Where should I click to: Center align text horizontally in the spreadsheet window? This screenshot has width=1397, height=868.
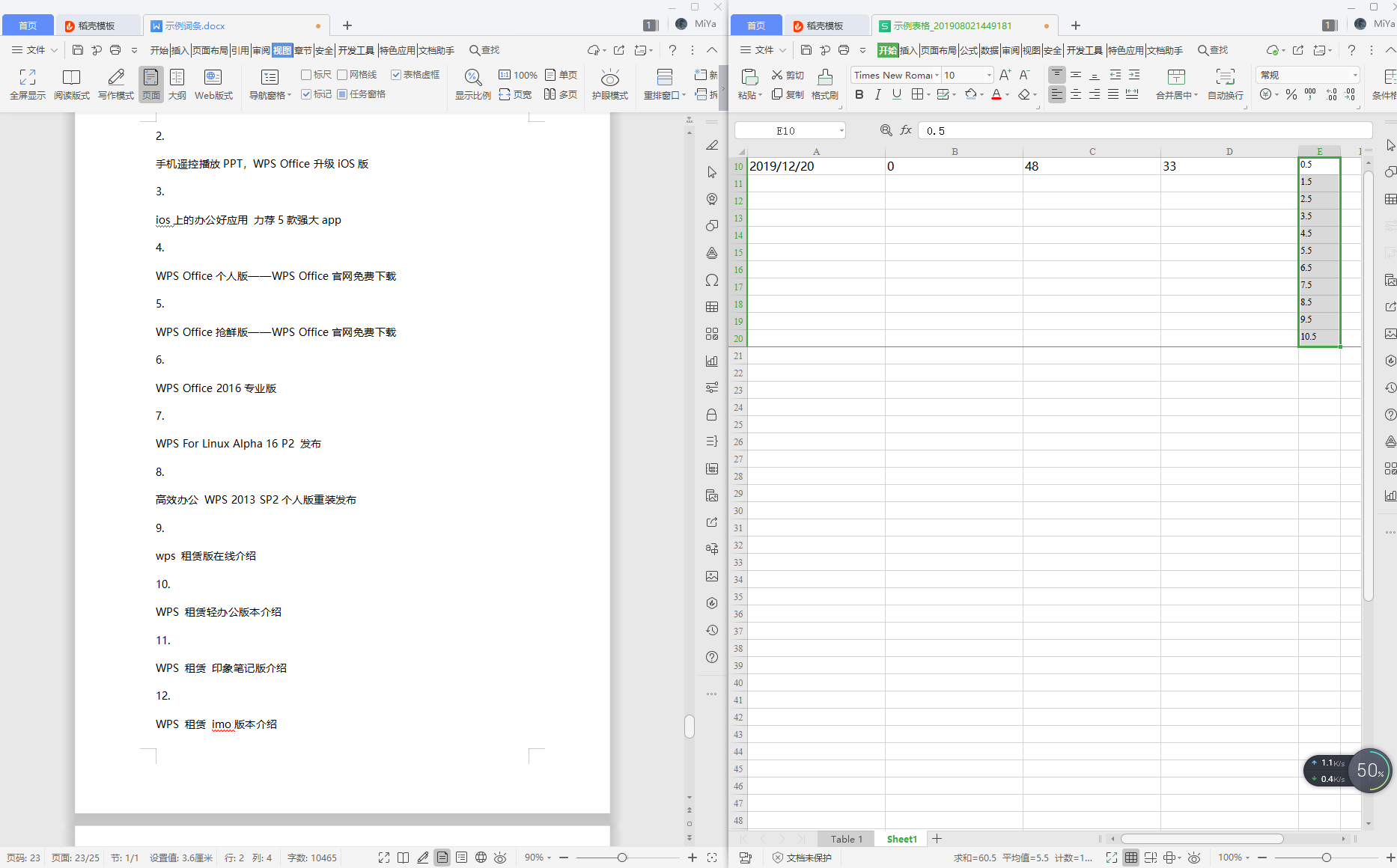pos(1076,94)
